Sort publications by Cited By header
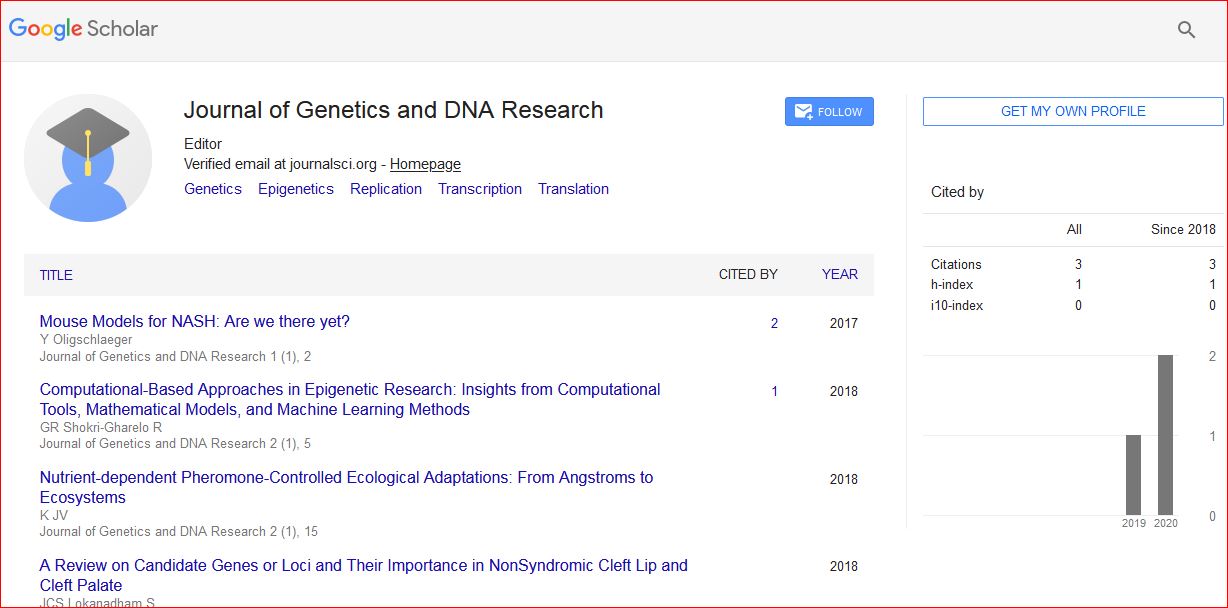 click(748, 274)
